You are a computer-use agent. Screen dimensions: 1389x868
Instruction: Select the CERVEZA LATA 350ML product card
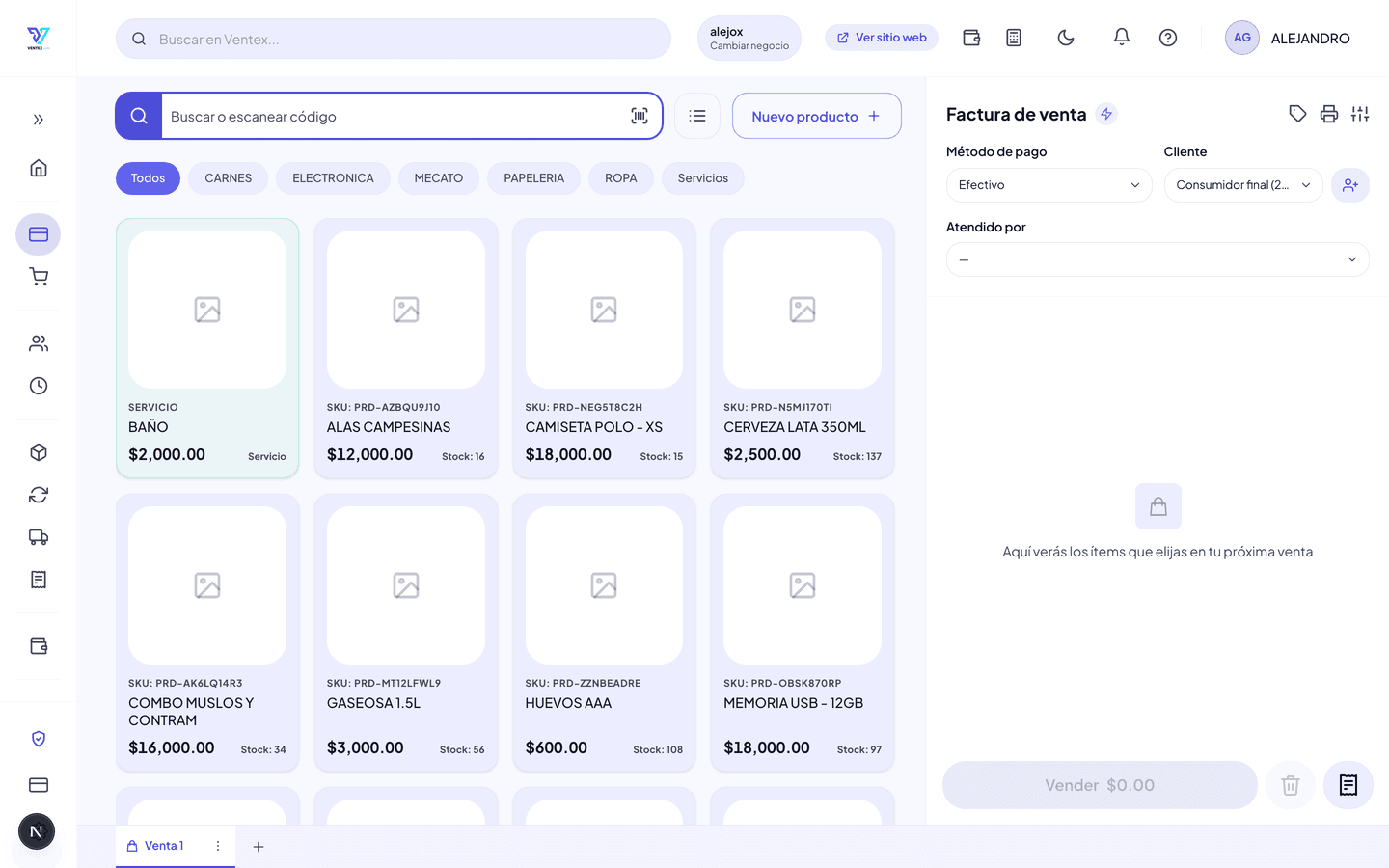[803, 348]
